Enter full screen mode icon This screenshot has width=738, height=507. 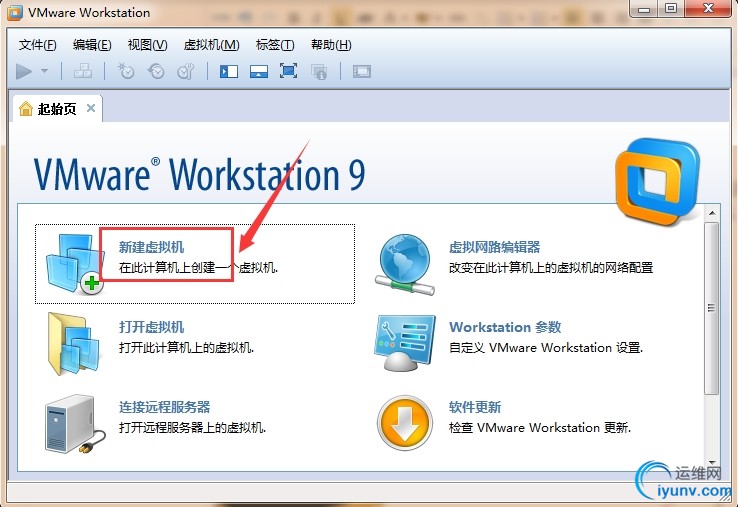tap(288, 71)
